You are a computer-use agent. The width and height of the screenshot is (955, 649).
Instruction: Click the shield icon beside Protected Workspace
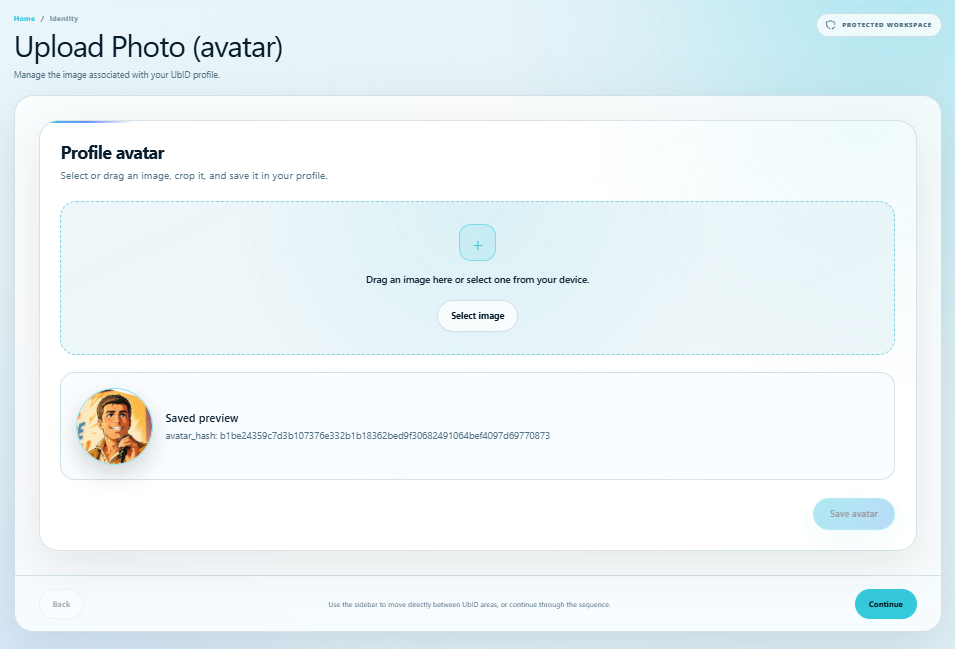coord(830,25)
